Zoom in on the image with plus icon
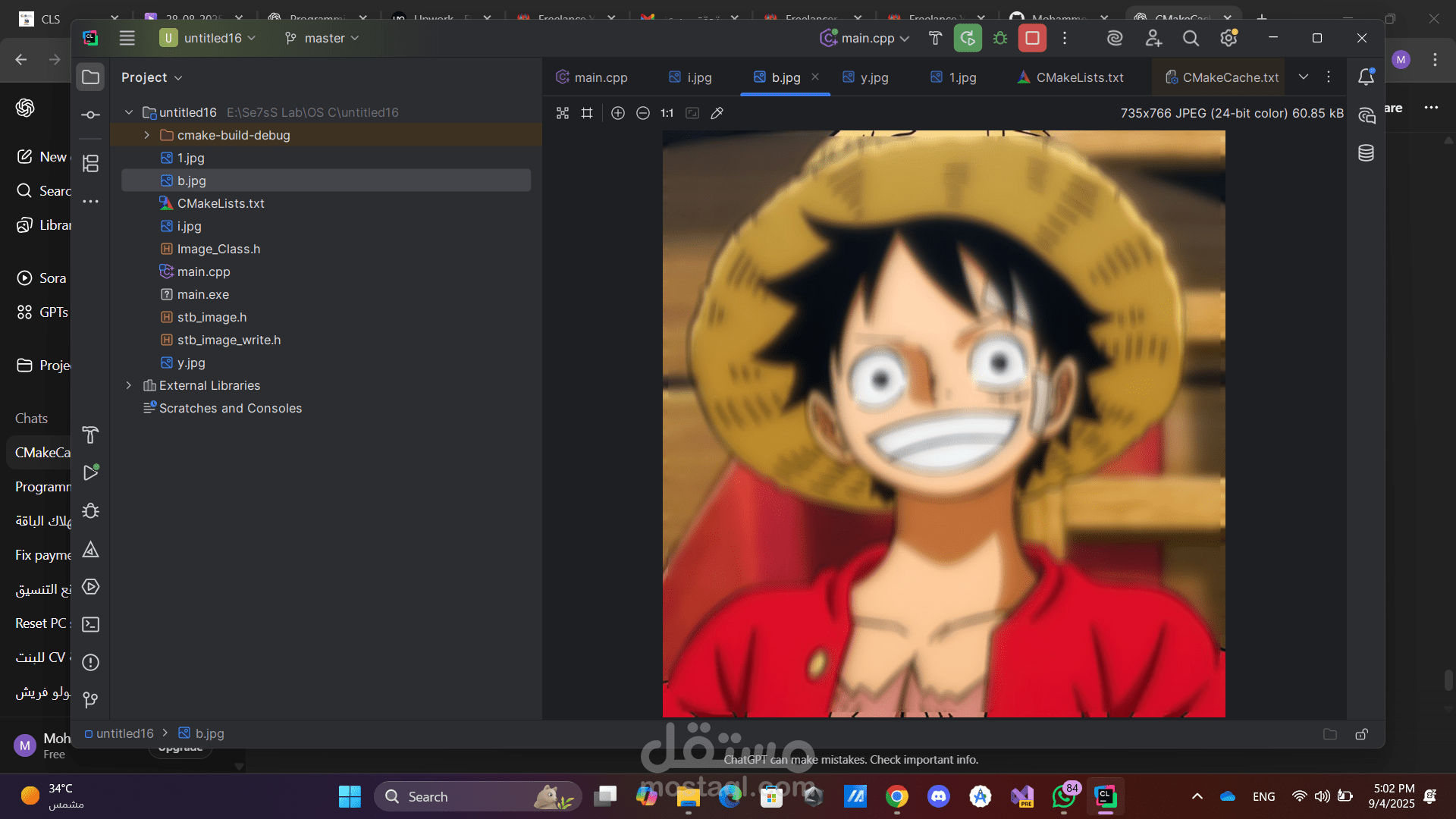This screenshot has height=819, width=1456. tap(618, 113)
